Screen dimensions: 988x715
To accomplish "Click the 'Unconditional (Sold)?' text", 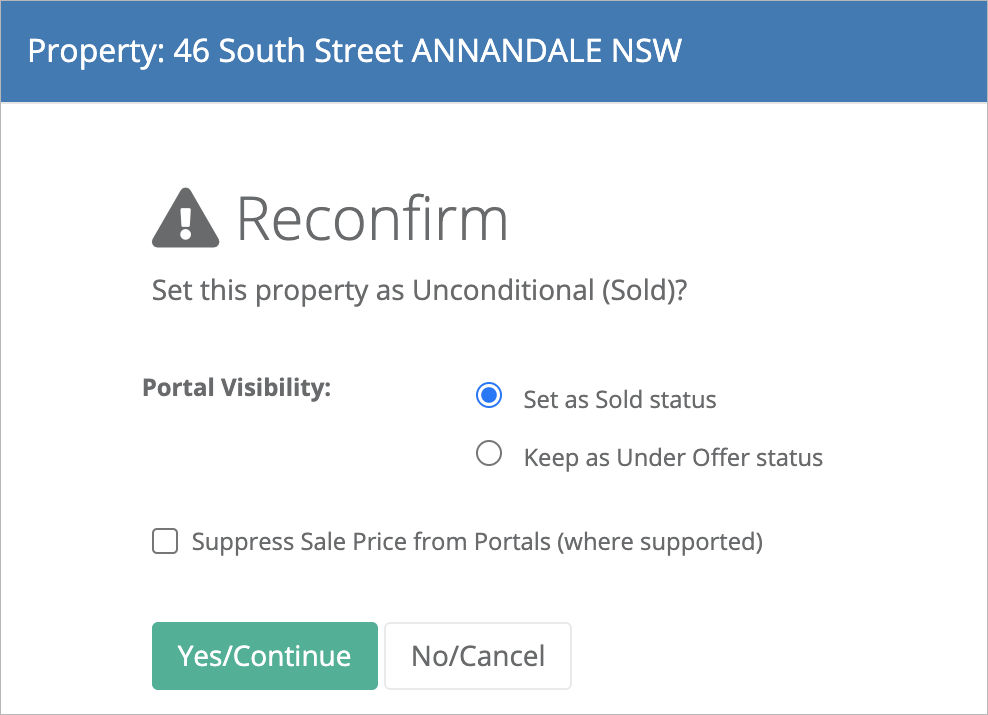I will pyautogui.click(x=549, y=291).
